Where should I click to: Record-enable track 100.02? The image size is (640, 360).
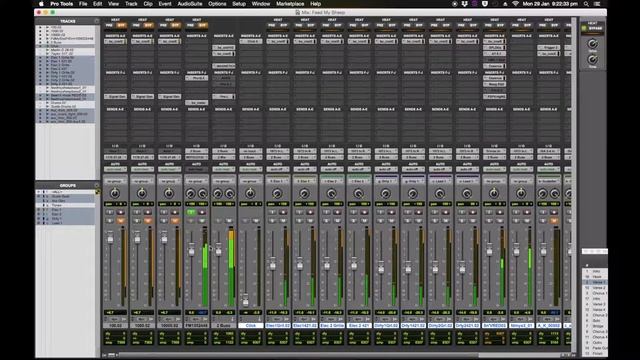pos(120,212)
